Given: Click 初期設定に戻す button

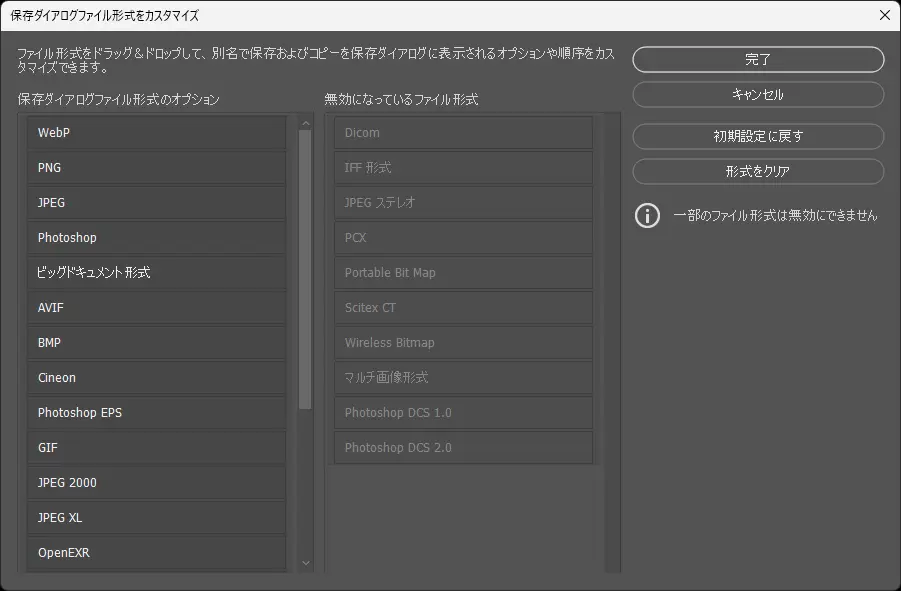Looking at the screenshot, I should (x=758, y=137).
